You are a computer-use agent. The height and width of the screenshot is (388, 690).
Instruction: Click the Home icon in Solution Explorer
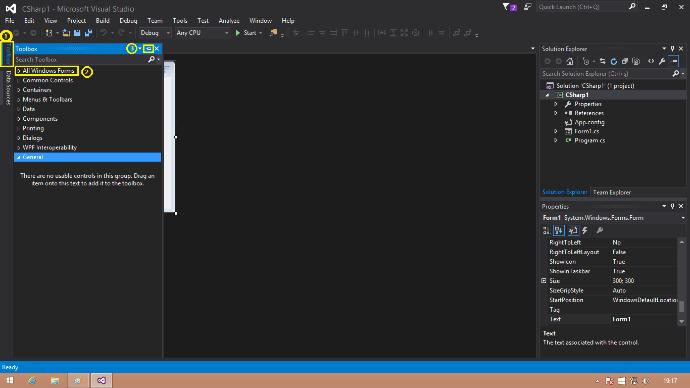[570, 62]
